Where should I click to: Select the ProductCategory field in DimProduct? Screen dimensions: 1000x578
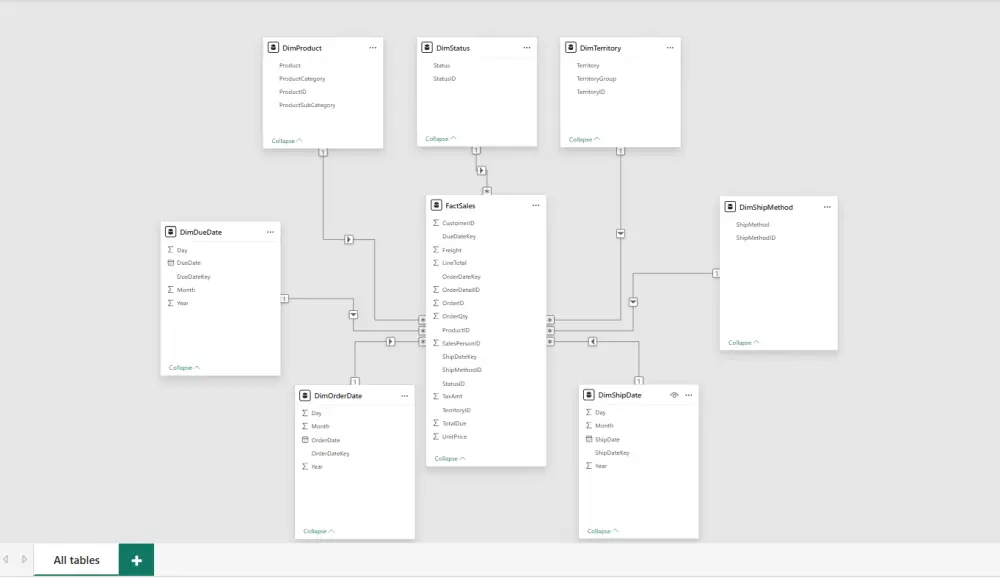(x=302, y=78)
